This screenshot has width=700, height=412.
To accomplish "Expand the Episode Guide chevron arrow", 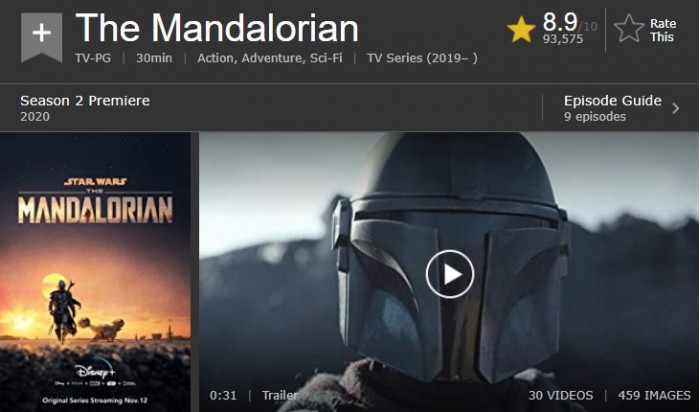I will [675, 108].
